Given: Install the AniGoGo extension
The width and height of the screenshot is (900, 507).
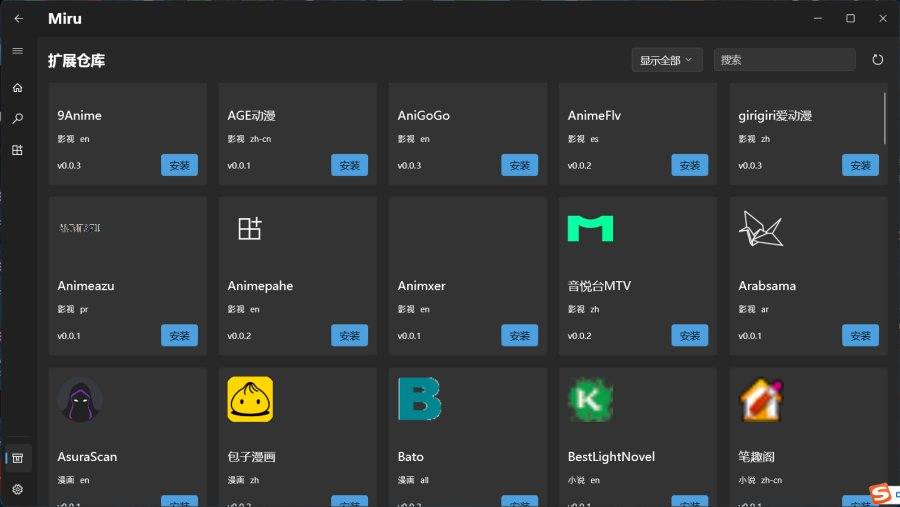Looking at the screenshot, I should point(519,165).
